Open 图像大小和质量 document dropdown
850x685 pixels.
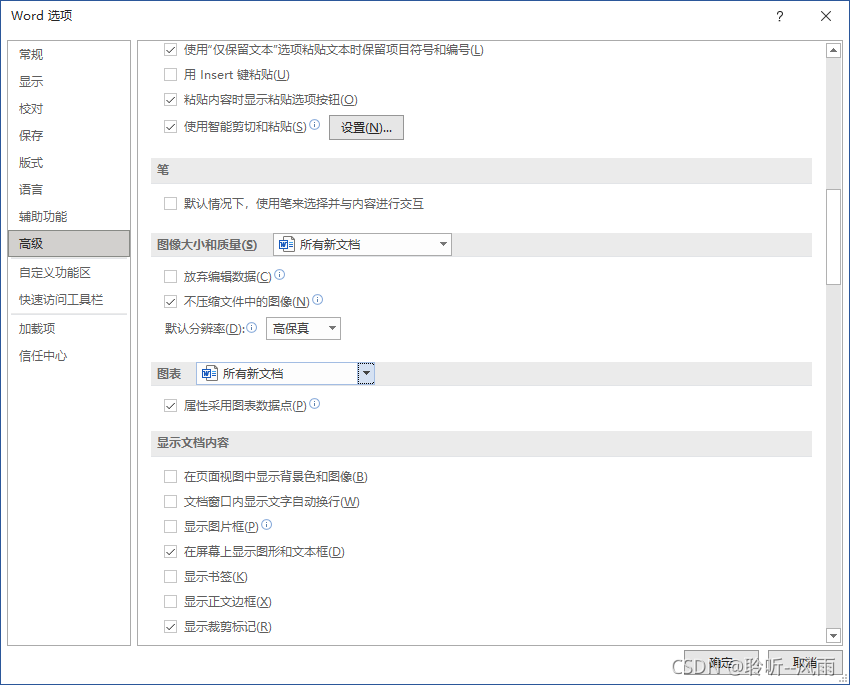pos(362,244)
